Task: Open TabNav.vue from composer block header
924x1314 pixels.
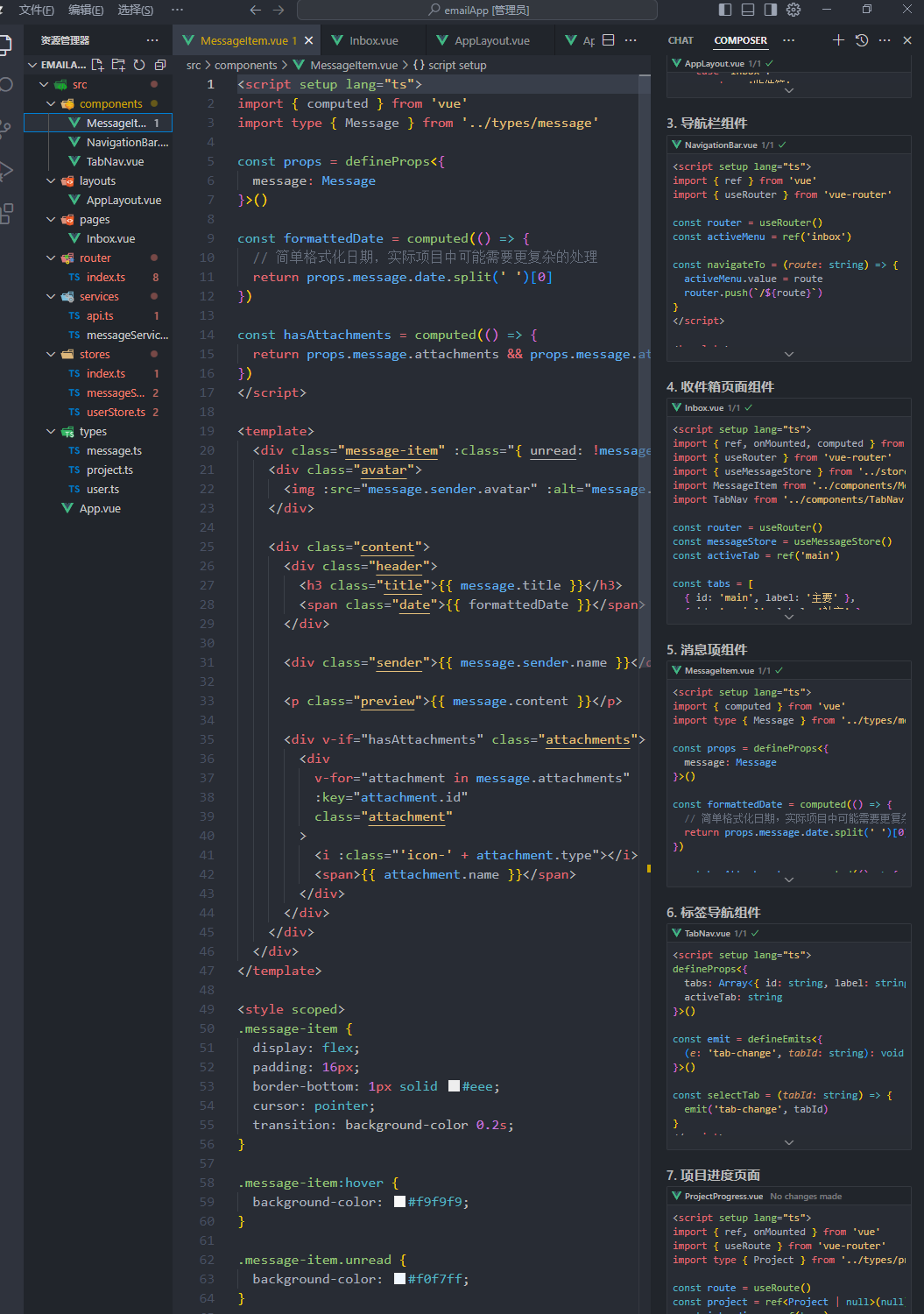Action: (708, 934)
